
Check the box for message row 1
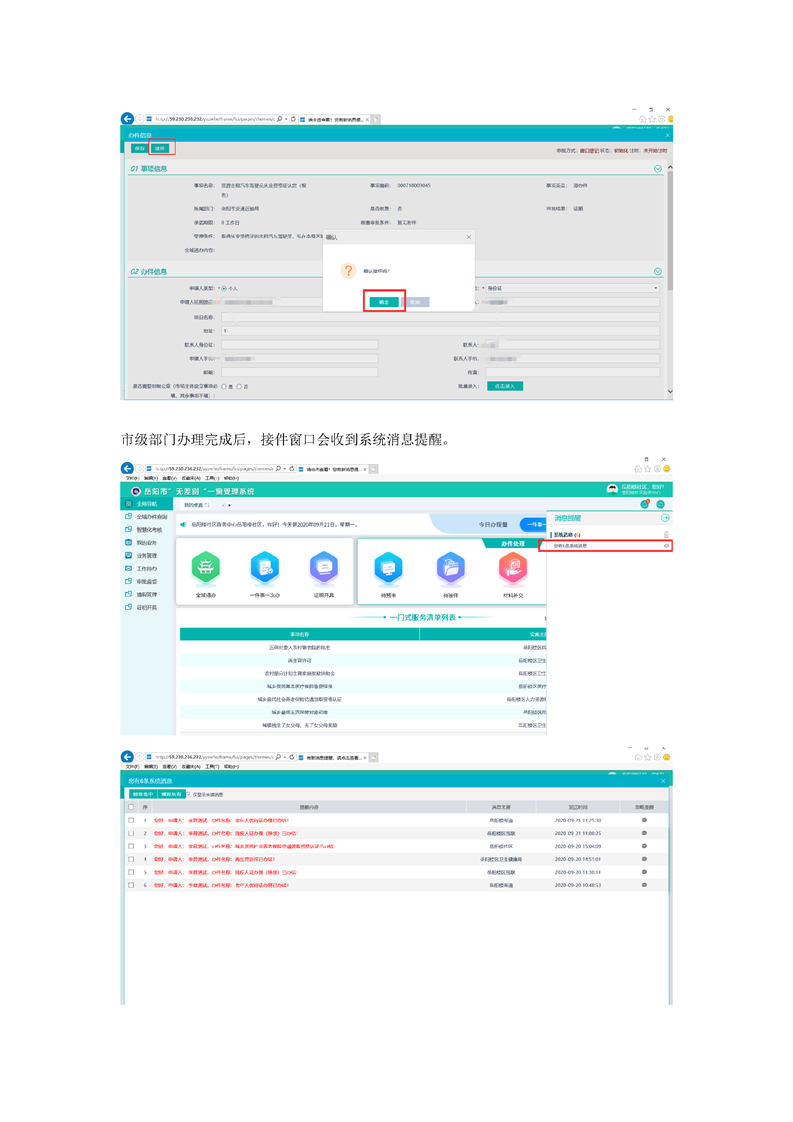coord(131,820)
